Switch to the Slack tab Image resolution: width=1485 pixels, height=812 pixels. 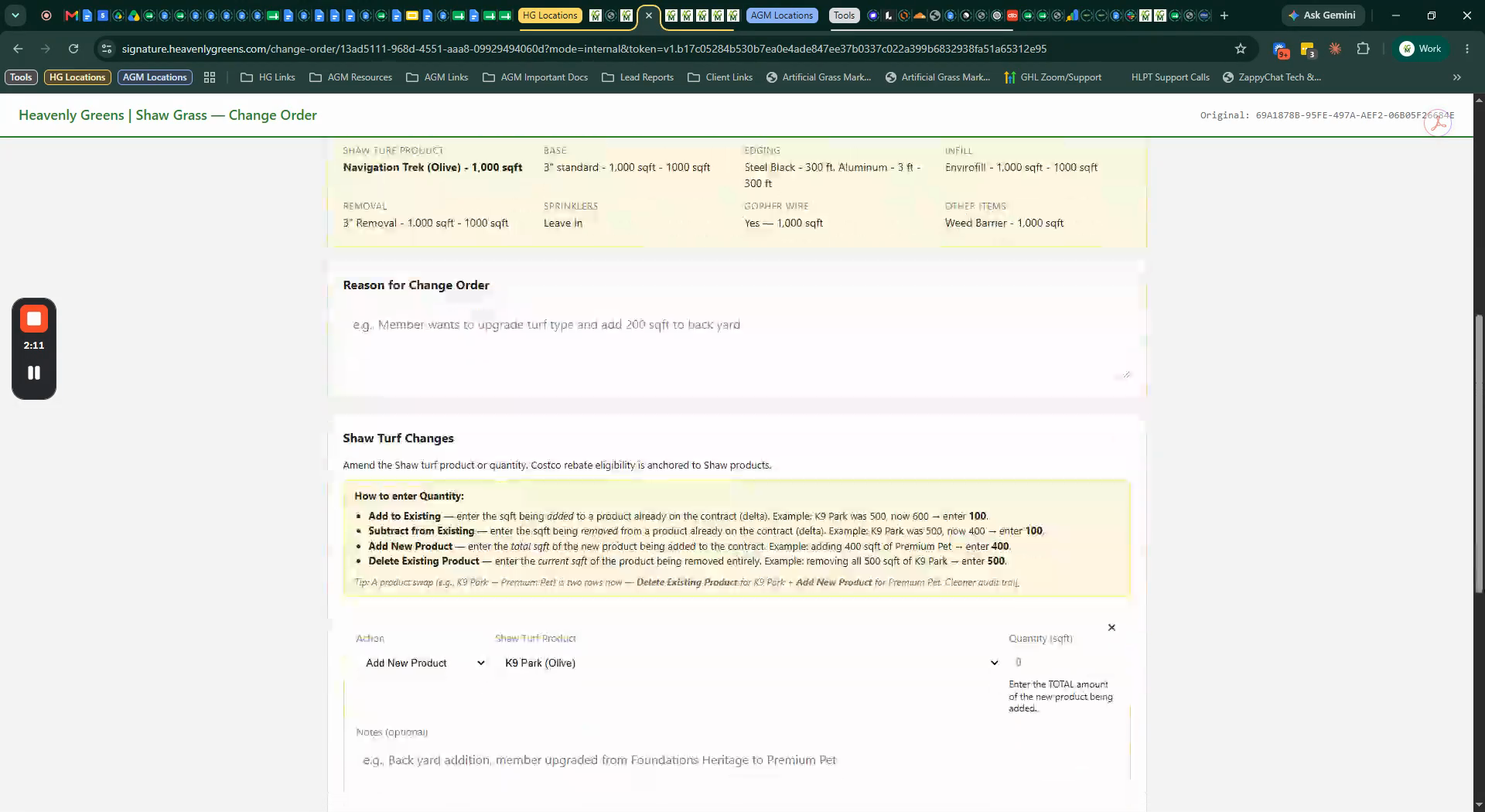pyautogui.click(x=1130, y=15)
